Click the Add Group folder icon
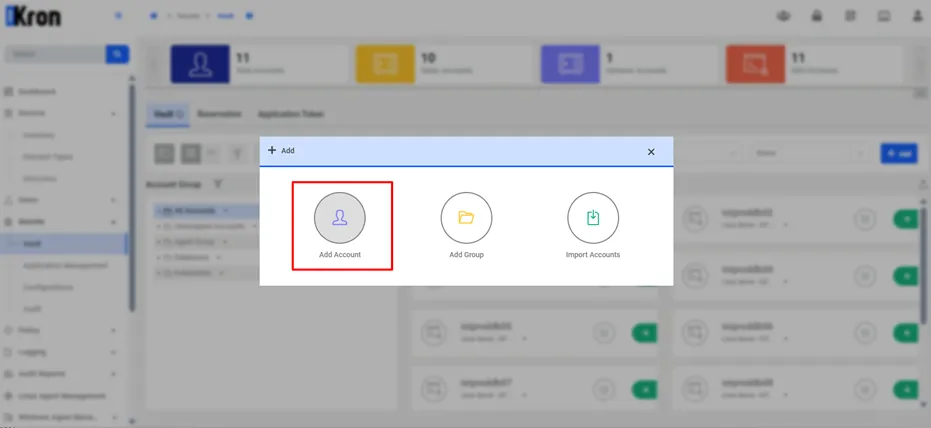Viewport: 931px width, 428px height. pyautogui.click(x=466, y=218)
